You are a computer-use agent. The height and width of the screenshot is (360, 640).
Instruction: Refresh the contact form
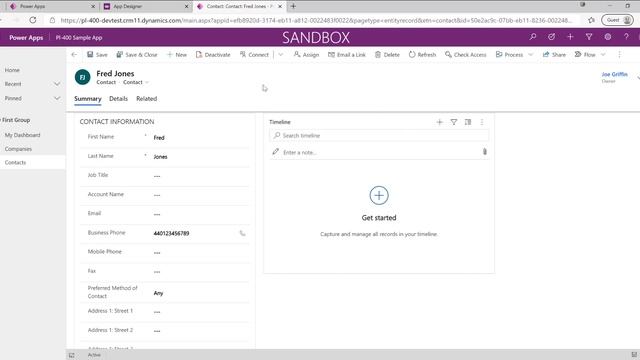click(422, 54)
